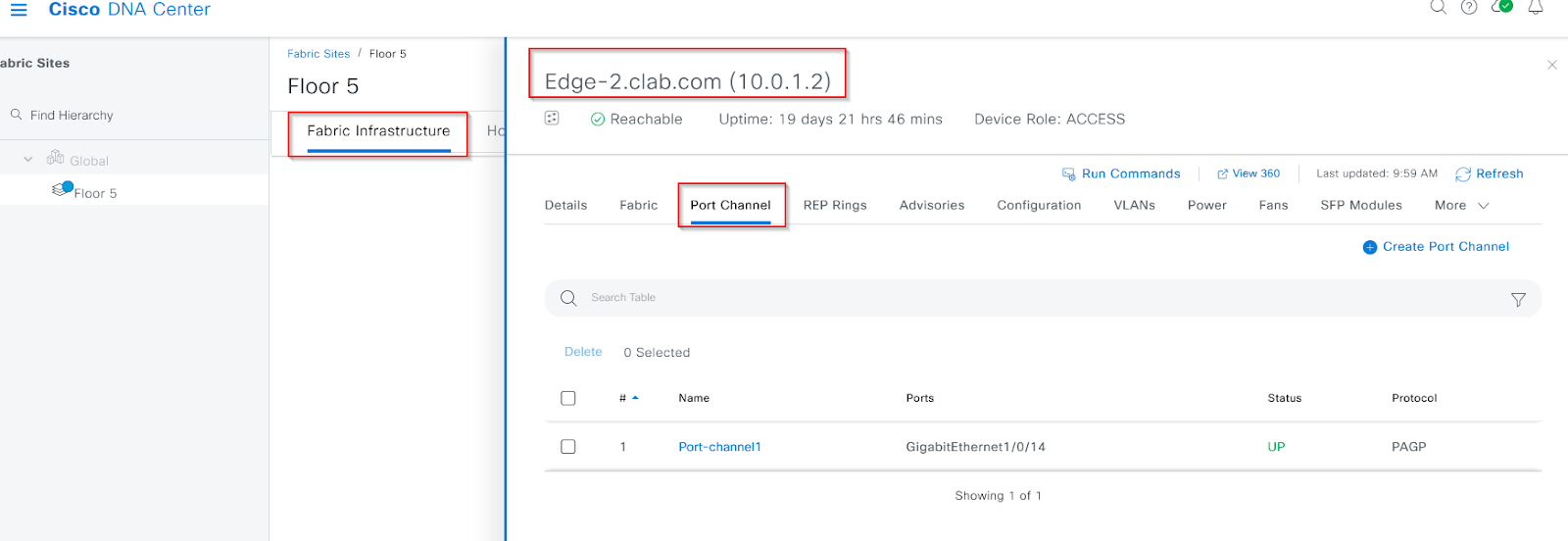
Task: Click the Delete action
Action: (x=583, y=352)
